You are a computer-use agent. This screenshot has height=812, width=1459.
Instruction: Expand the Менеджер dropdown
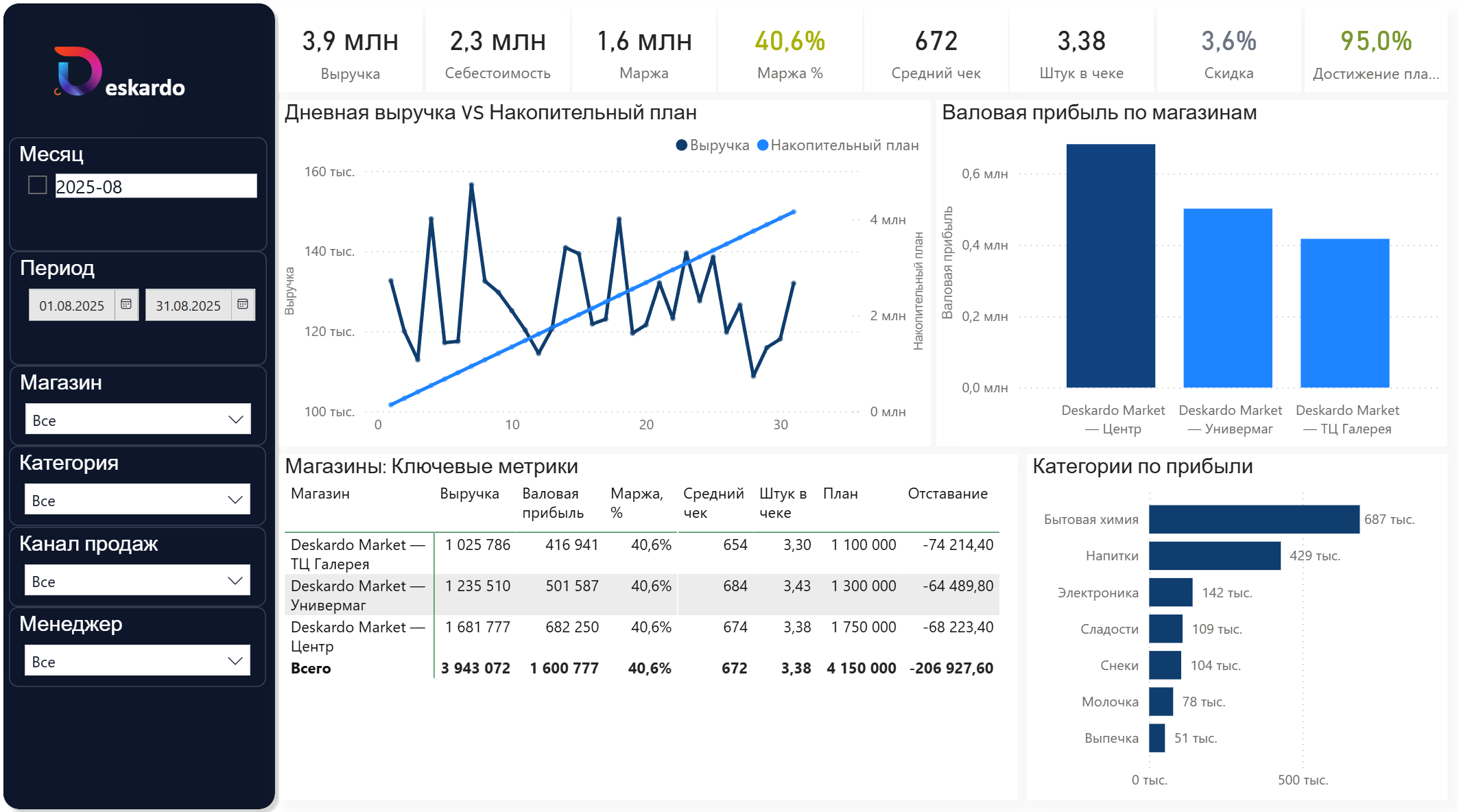click(138, 660)
